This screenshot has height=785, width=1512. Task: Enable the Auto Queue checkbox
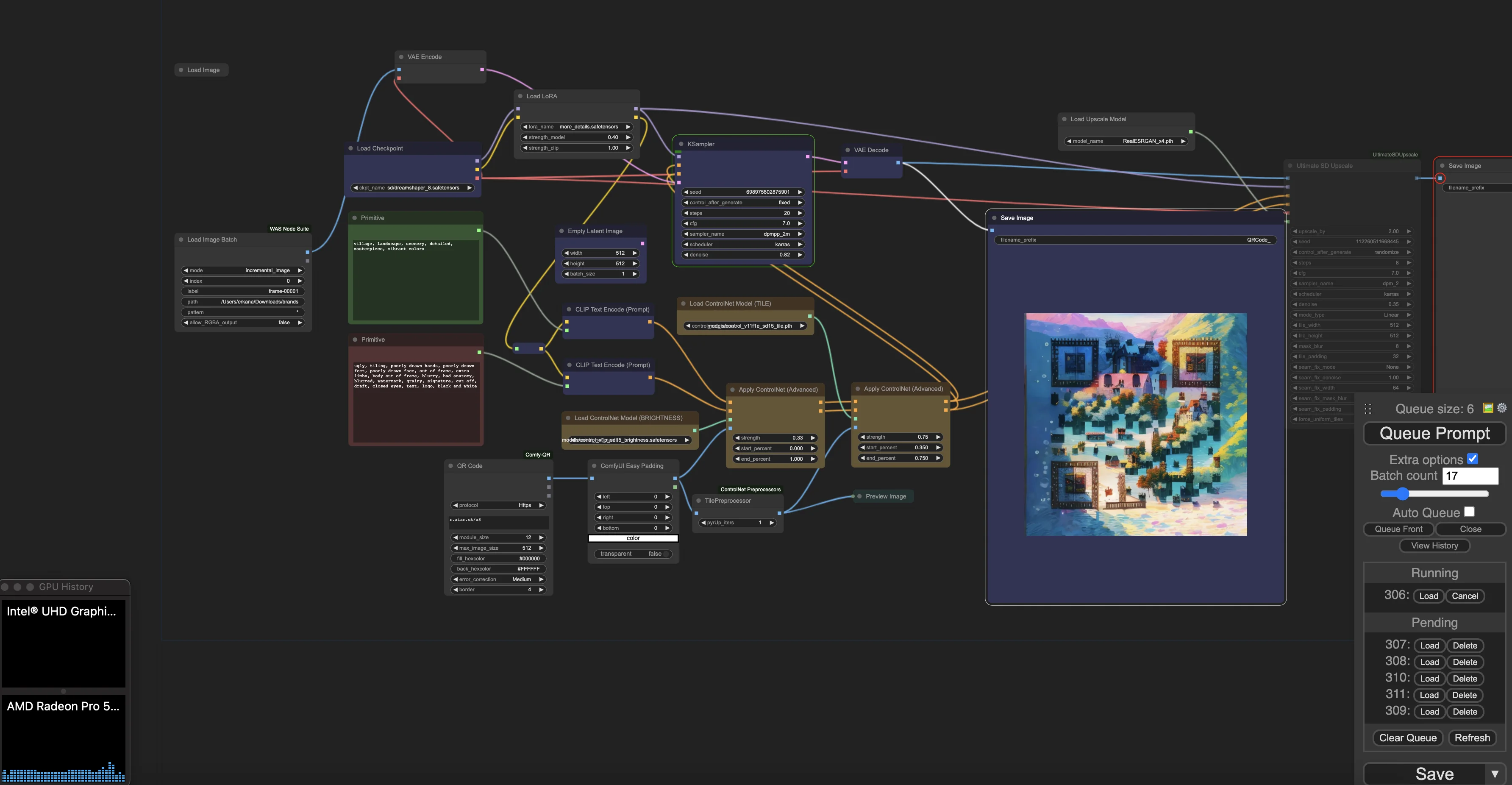[1469, 512]
